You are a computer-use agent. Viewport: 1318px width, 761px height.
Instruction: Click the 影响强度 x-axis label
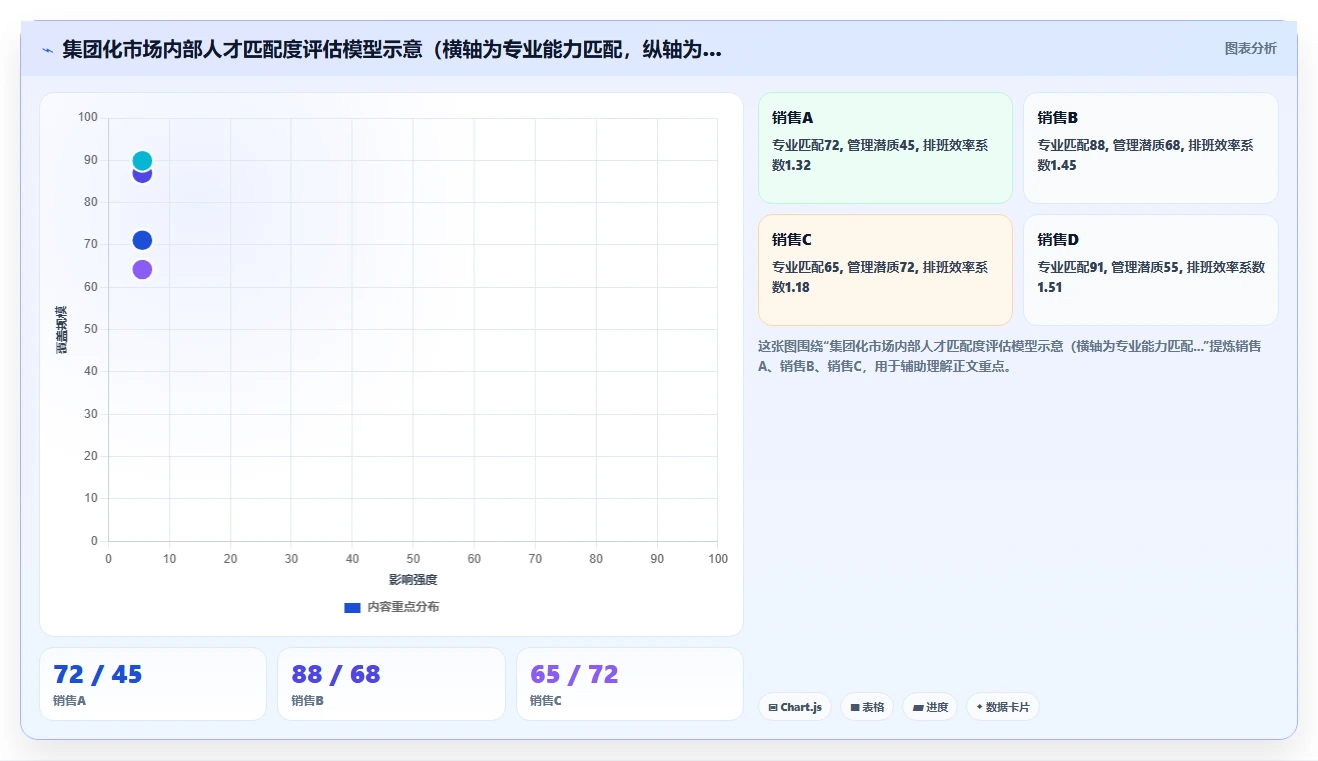[x=413, y=580]
